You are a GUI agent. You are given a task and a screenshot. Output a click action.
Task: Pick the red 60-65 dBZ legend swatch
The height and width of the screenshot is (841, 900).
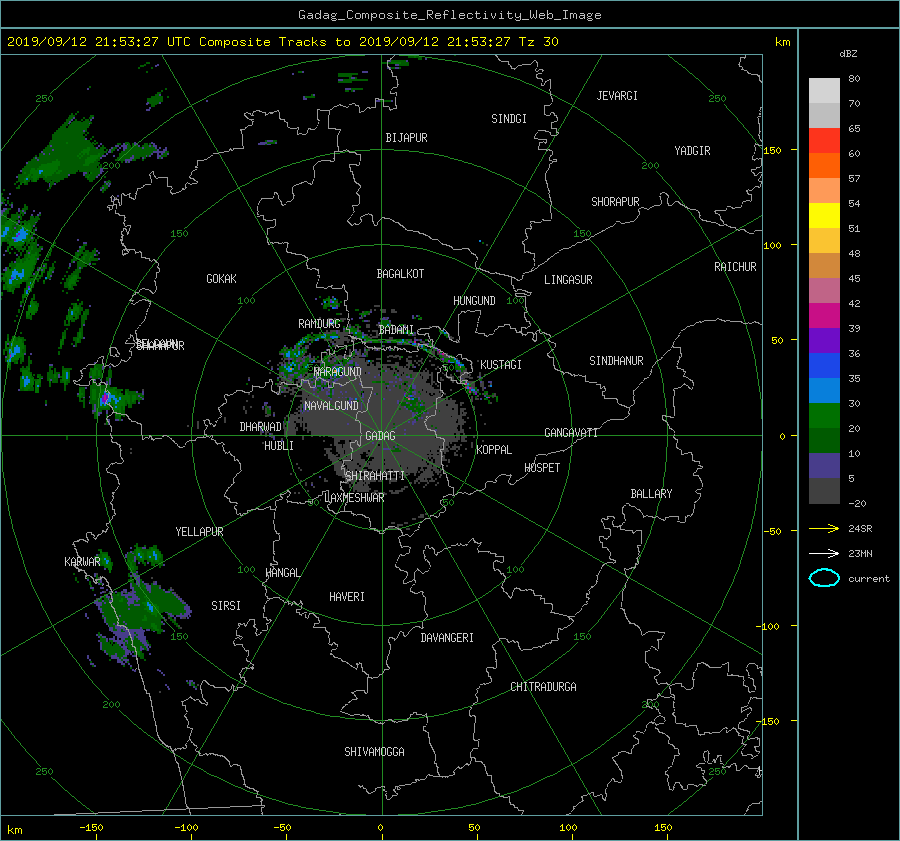824,141
